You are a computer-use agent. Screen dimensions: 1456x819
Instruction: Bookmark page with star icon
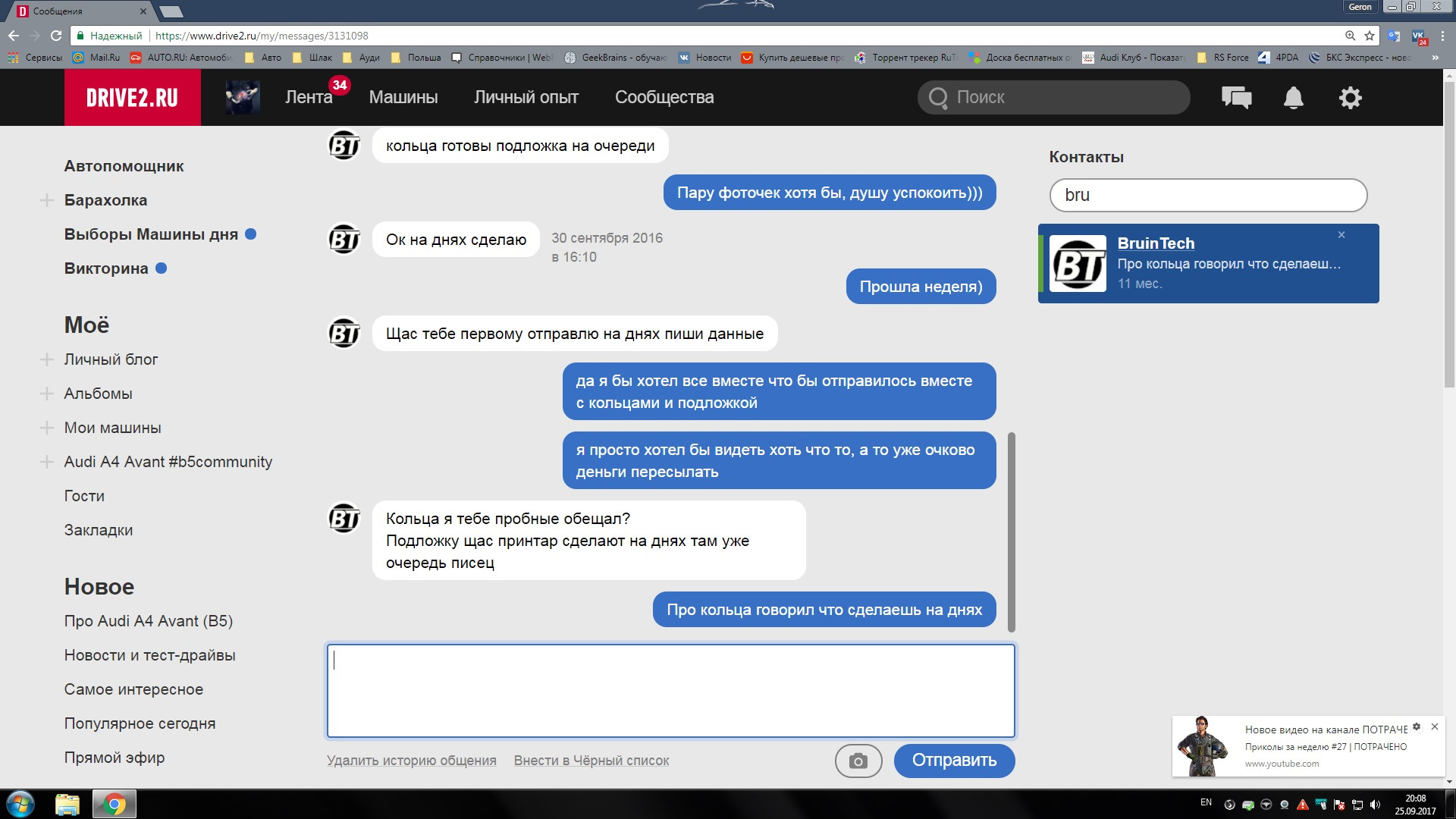click(1369, 36)
